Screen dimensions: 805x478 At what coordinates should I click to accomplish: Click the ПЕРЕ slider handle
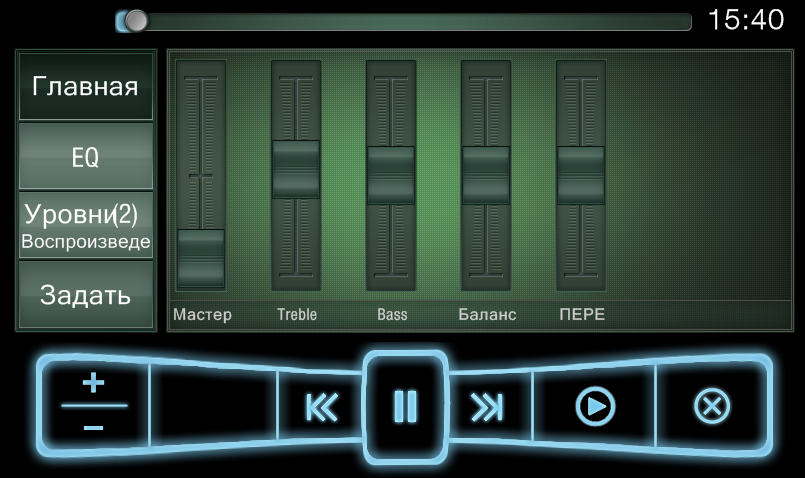pyautogui.click(x=581, y=175)
